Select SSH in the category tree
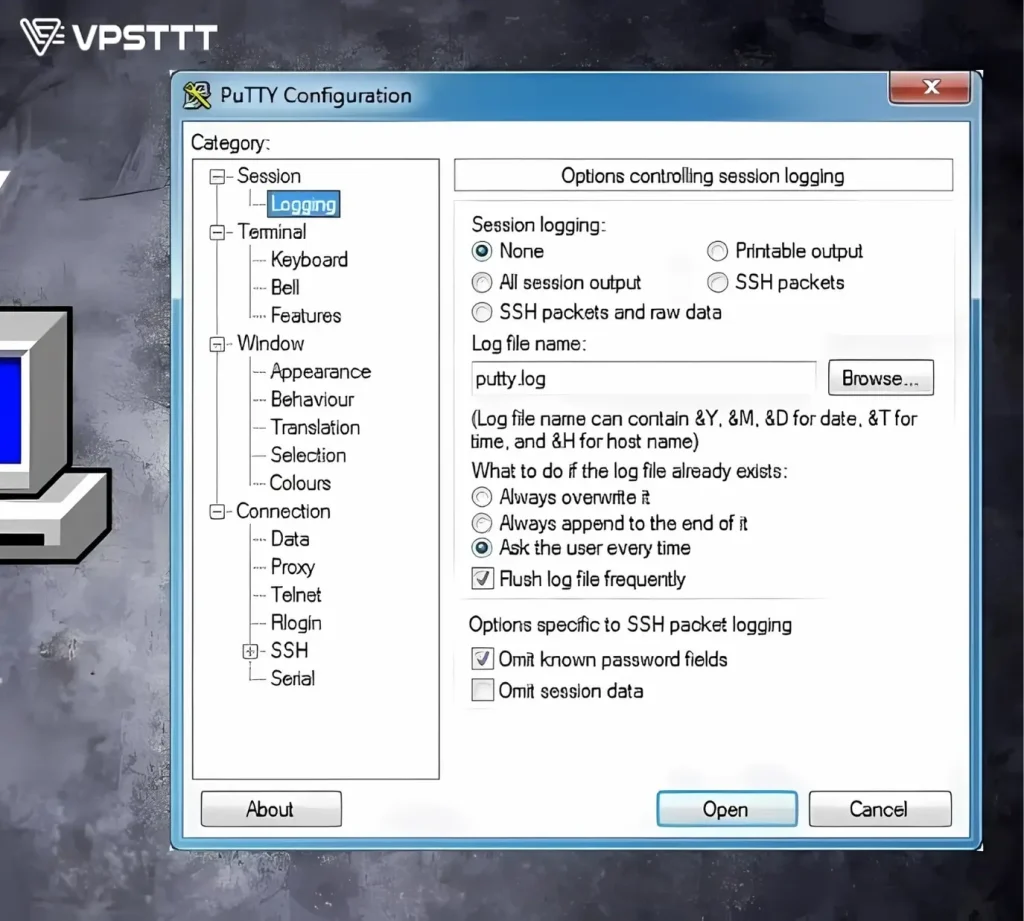Viewport: 1024px width, 921px height. click(289, 651)
